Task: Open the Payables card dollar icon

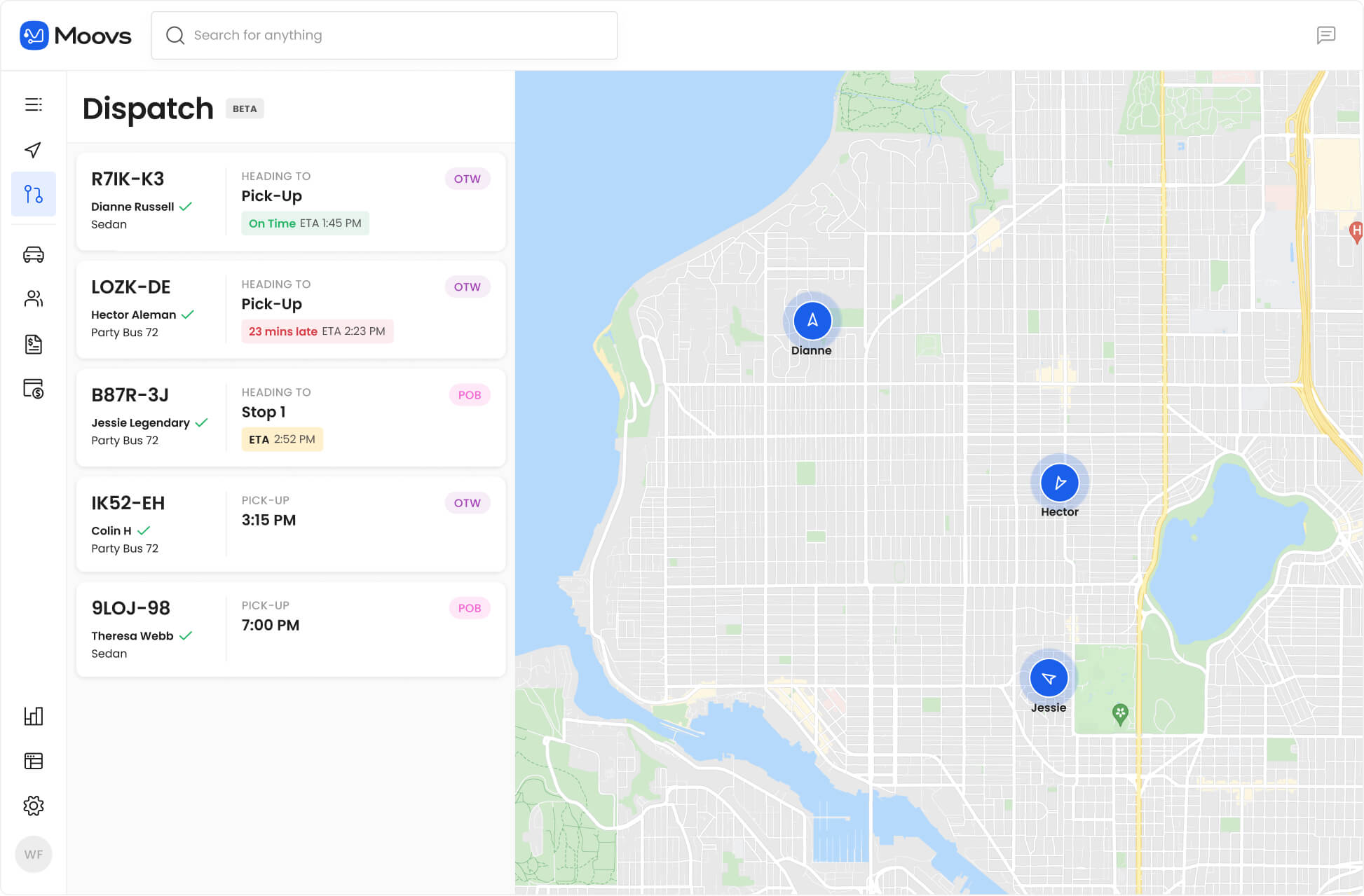Action: pos(33,388)
